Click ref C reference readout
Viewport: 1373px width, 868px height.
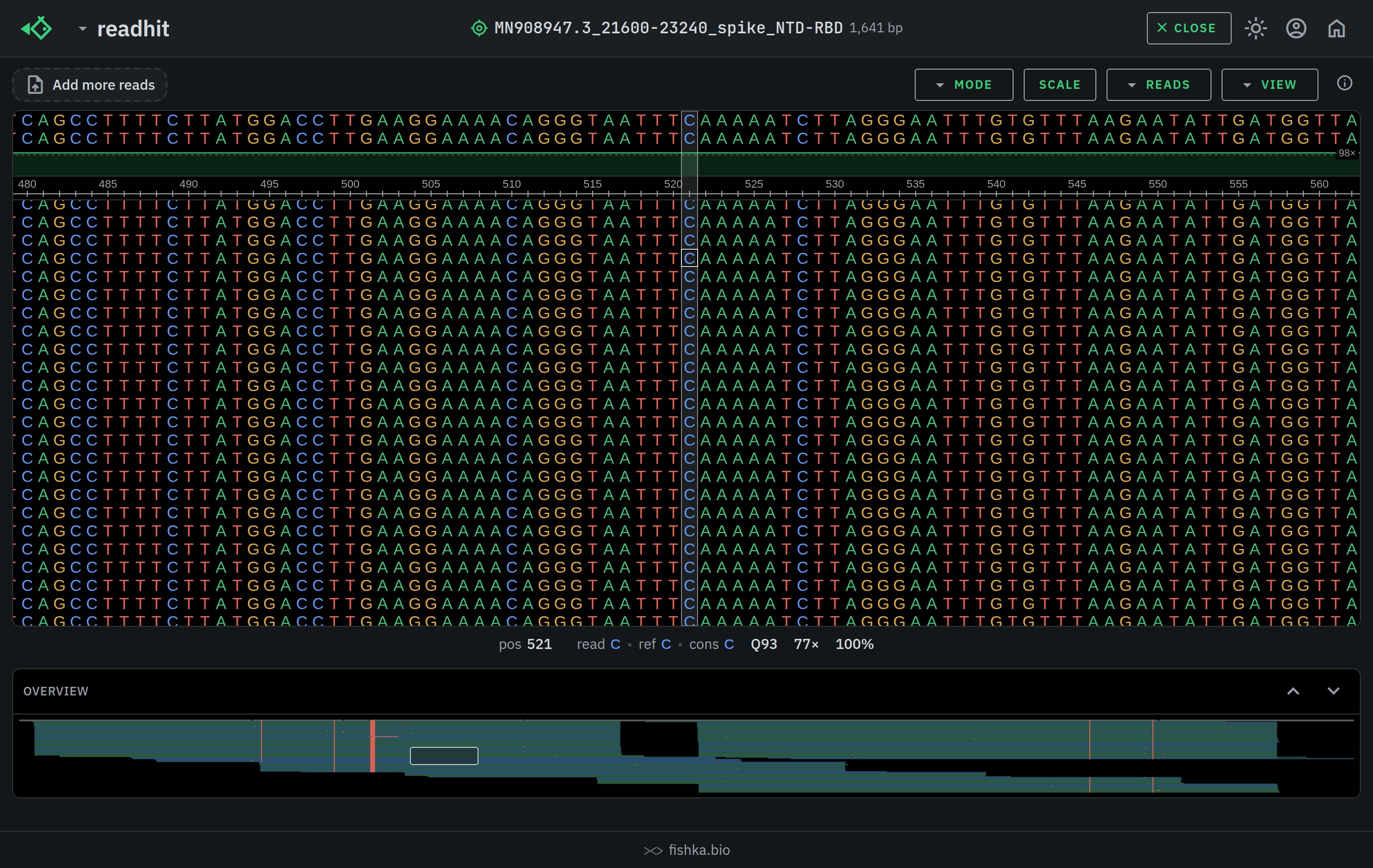tap(655, 644)
